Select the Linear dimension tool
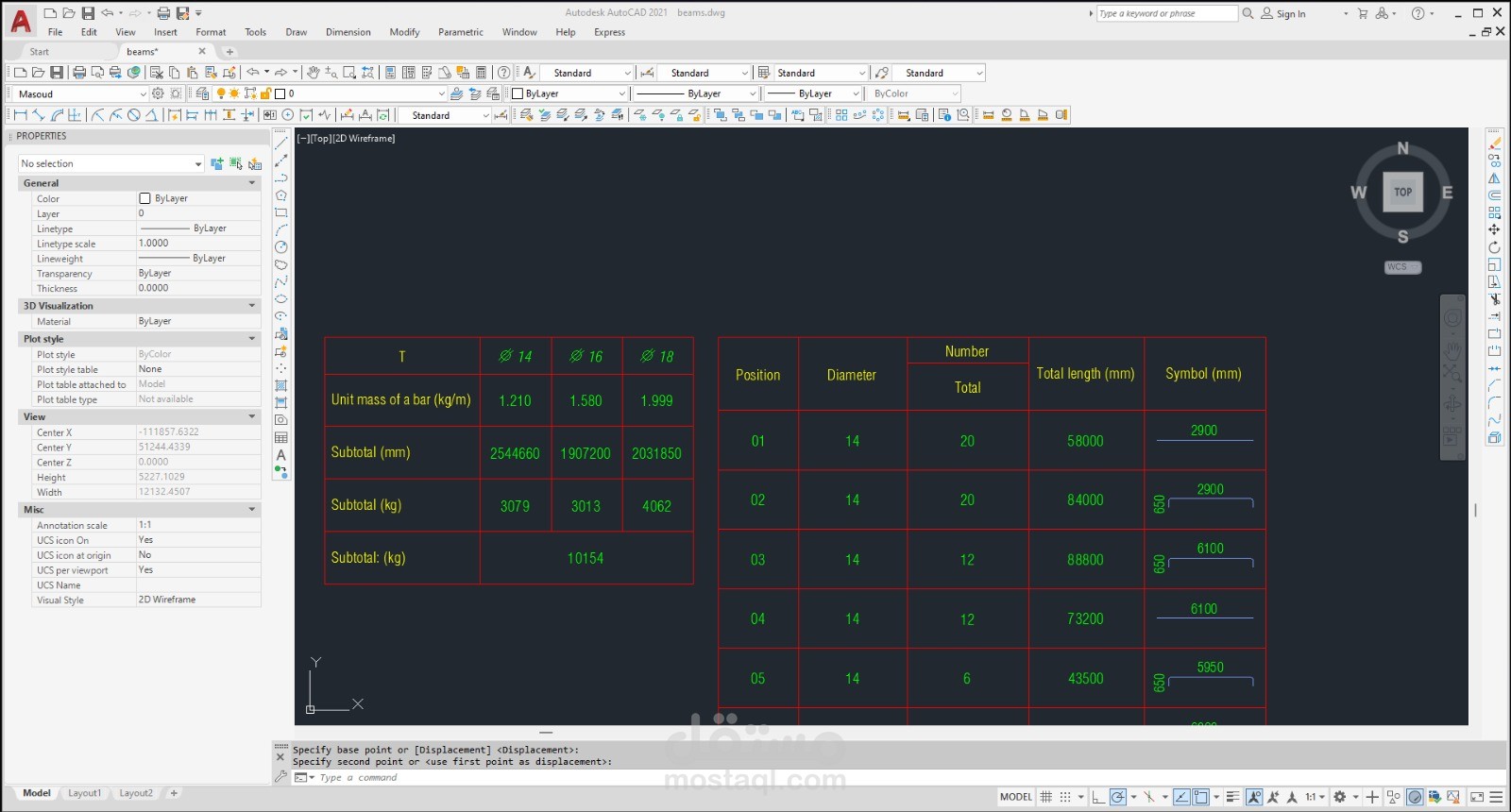Image resolution: width=1511 pixels, height=812 pixels. [x=20, y=115]
